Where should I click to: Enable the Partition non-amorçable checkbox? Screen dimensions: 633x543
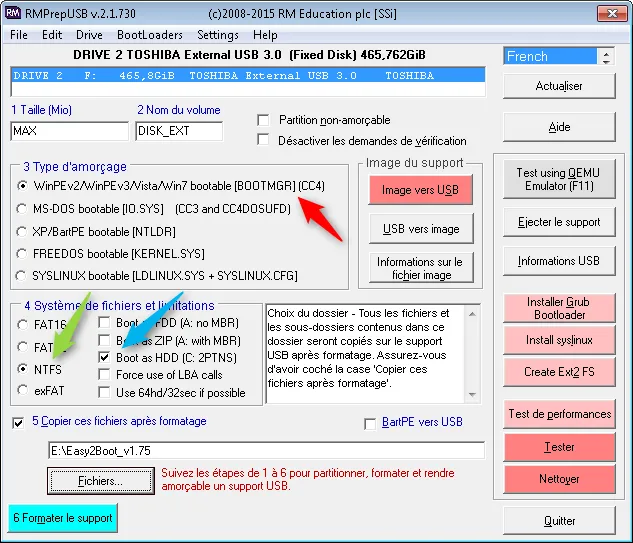pos(263,120)
